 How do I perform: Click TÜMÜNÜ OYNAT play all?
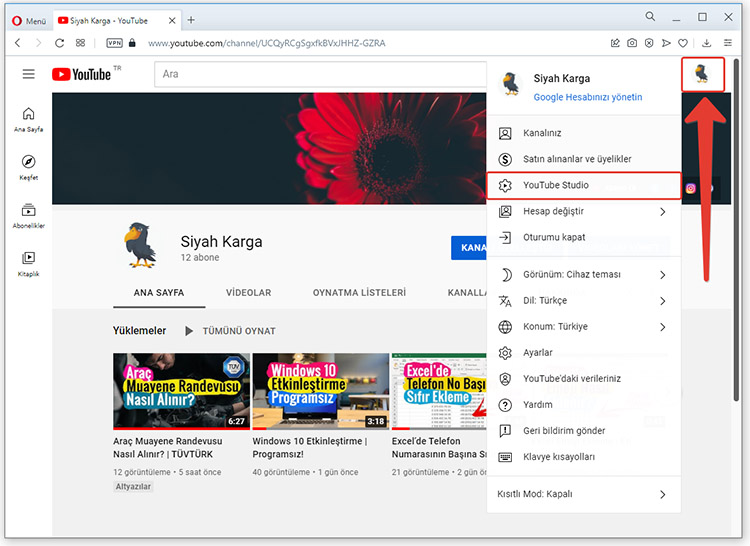230,331
